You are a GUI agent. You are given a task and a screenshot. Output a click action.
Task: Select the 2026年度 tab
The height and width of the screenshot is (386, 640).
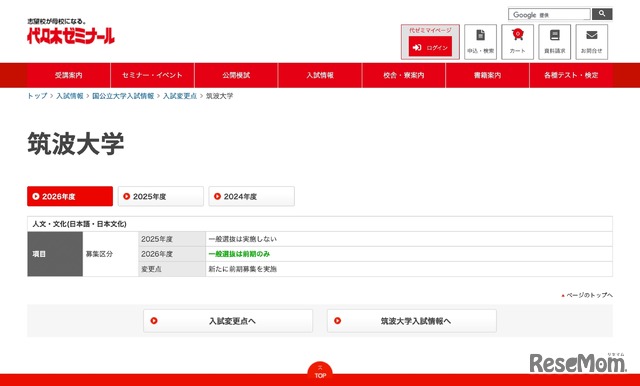70,196
